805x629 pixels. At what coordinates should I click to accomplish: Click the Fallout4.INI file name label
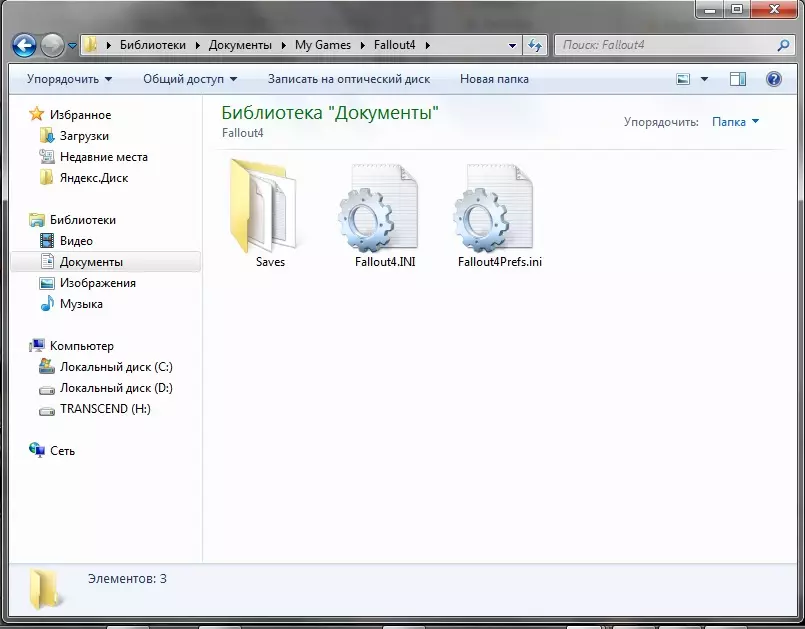pos(385,262)
